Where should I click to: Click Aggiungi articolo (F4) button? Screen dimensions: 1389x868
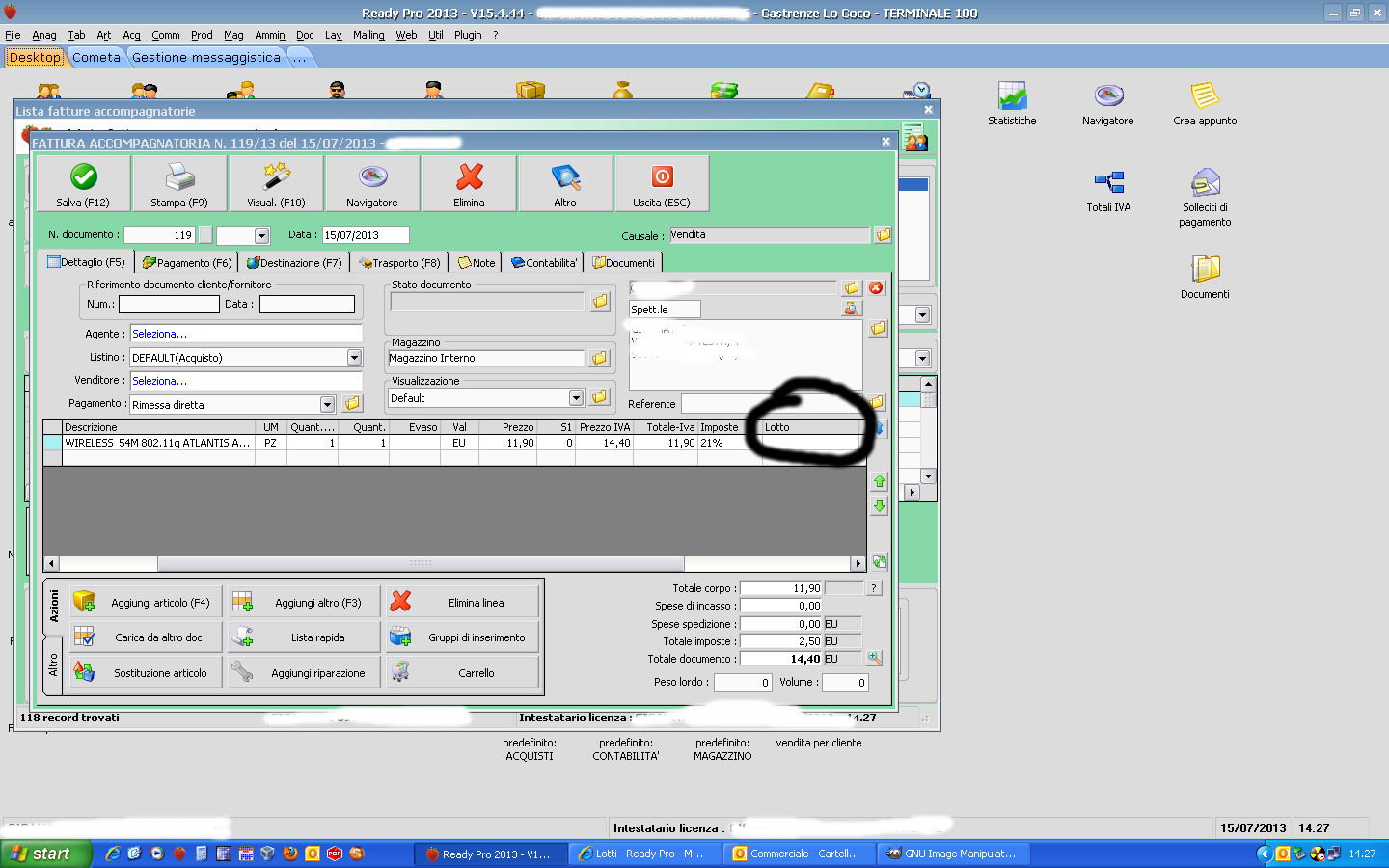coord(147,603)
